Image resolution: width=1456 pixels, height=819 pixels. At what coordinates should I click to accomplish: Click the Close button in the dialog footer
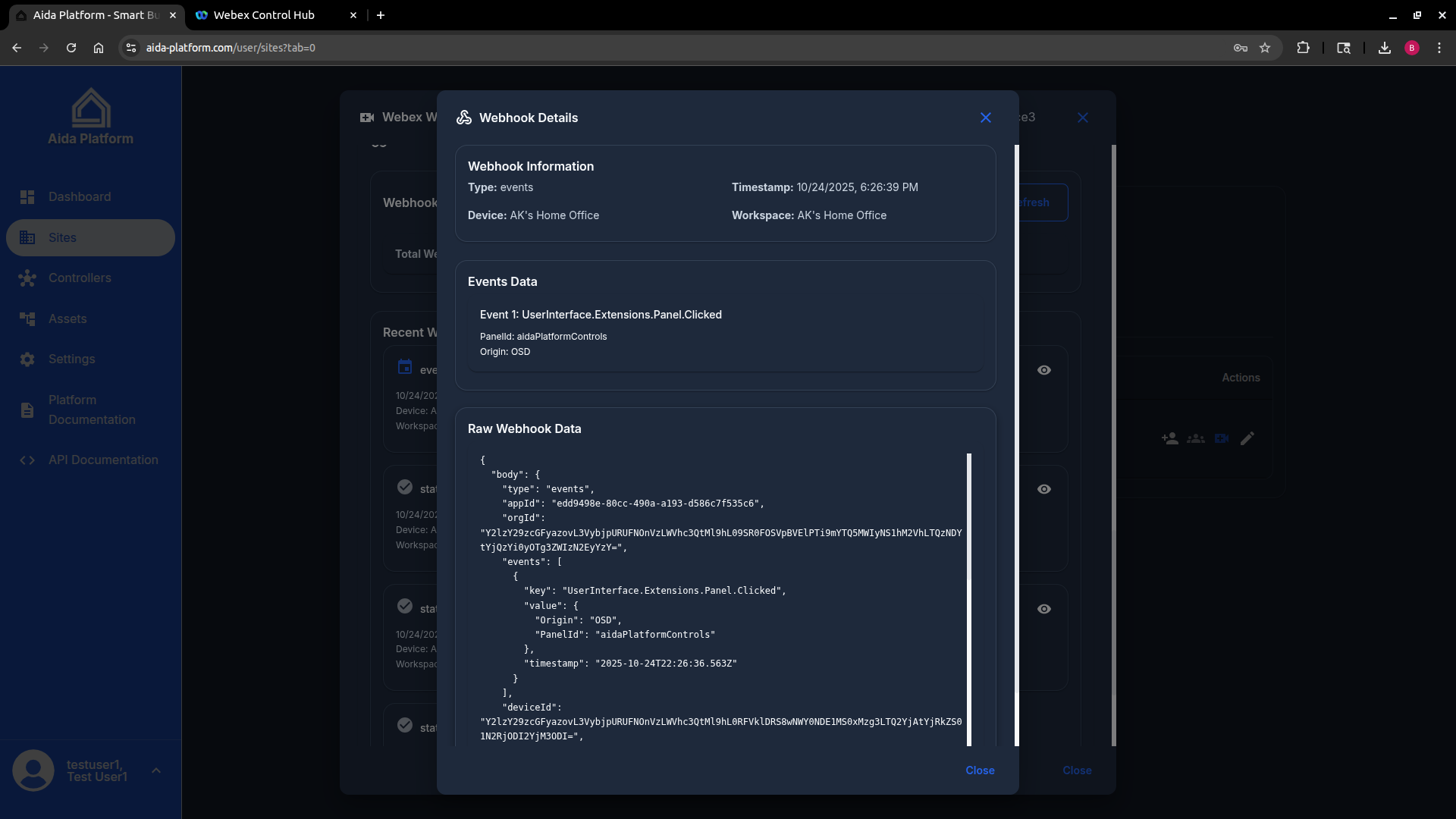979,770
